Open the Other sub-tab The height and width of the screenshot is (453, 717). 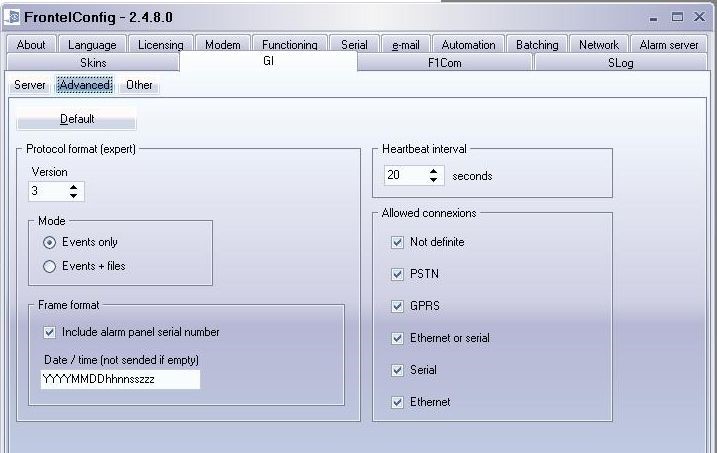click(x=139, y=85)
